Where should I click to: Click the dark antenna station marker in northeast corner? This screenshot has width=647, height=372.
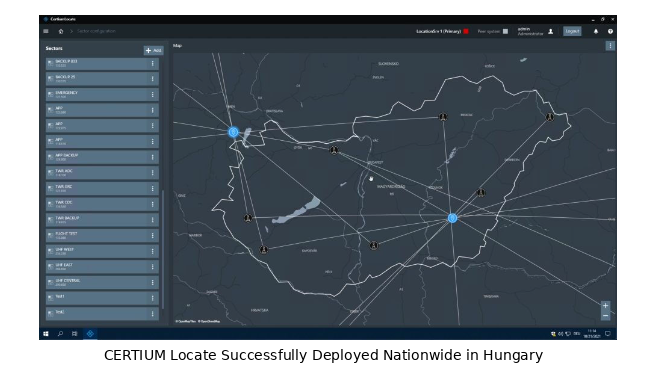coord(550,117)
